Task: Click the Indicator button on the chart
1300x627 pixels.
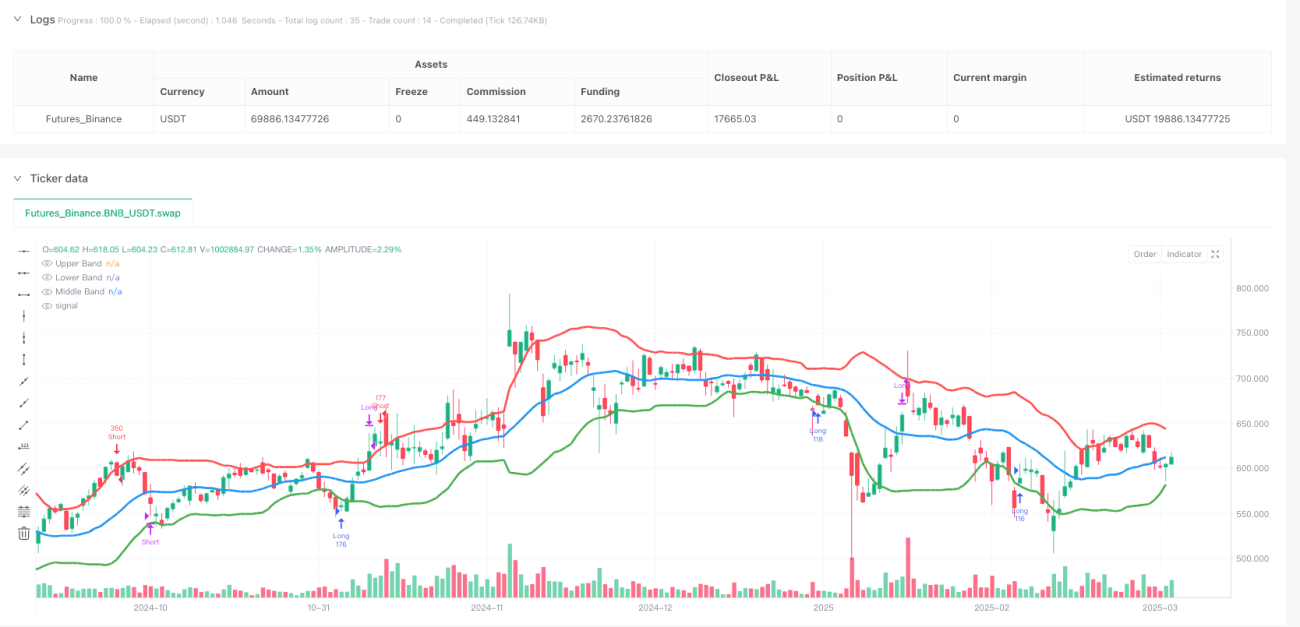Action: point(1184,254)
